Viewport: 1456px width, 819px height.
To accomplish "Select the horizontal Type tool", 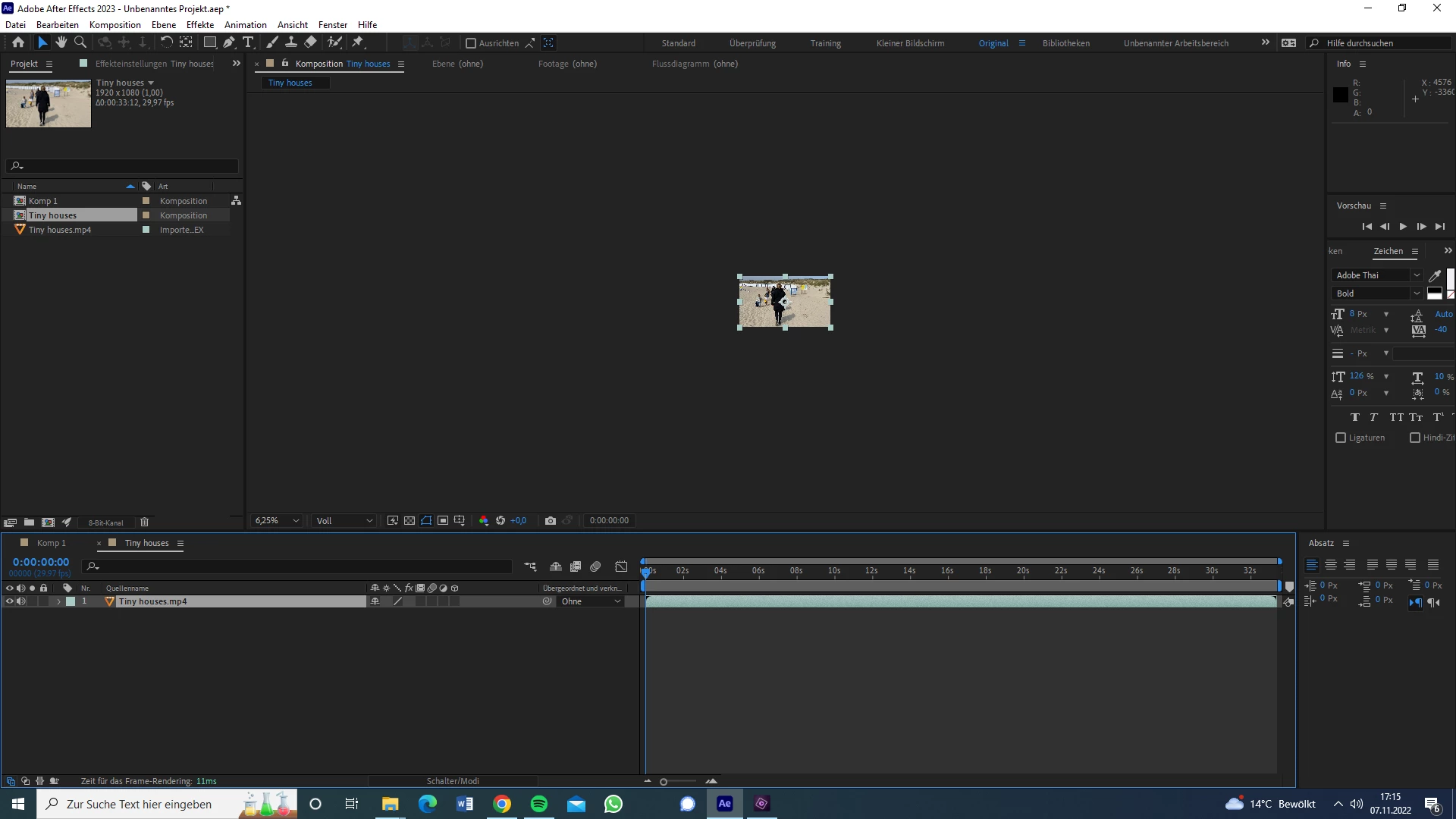I will (248, 42).
